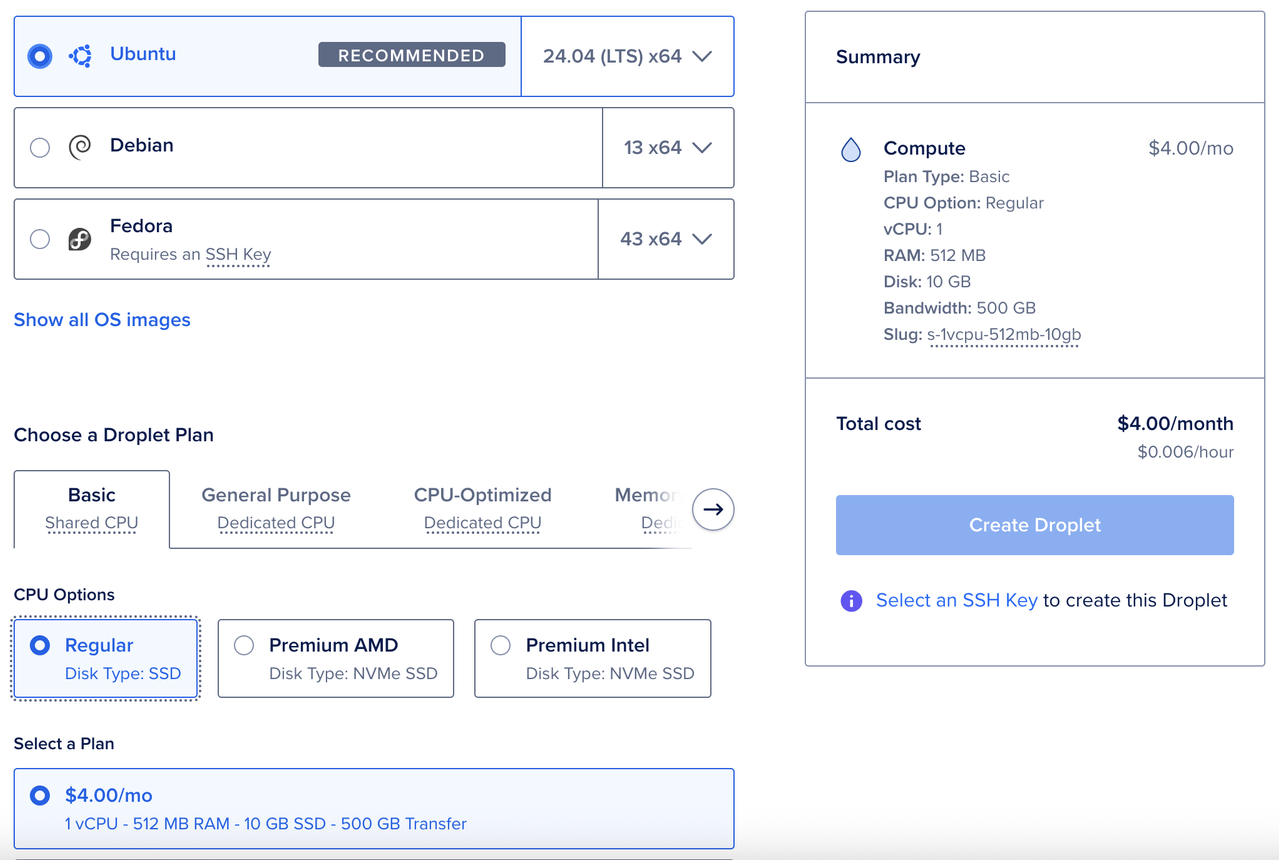Click the s-1vcpu-512mb-10gb slug text
Screen dimensions: 1279x860
click(x=1004, y=335)
